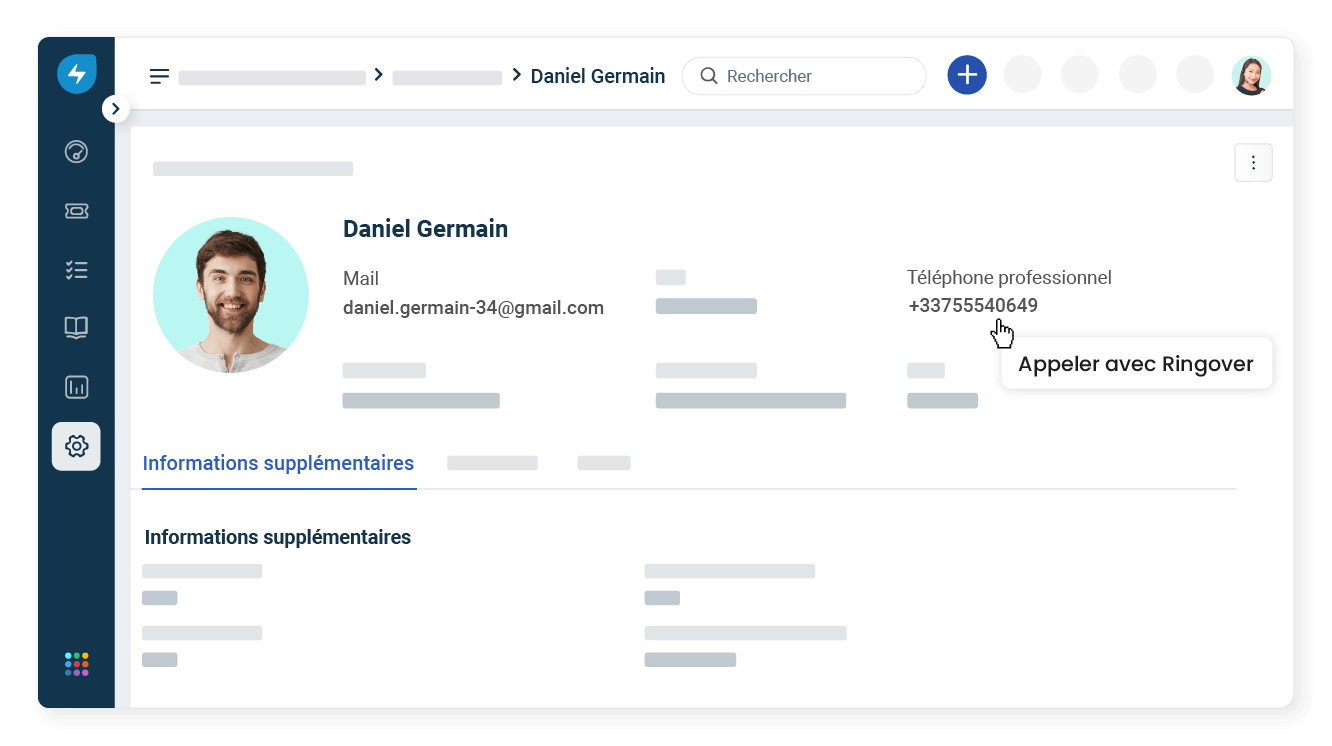Click the Appeler avec Ringover tooltip
1332x746 pixels.
click(x=1135, y=364)
